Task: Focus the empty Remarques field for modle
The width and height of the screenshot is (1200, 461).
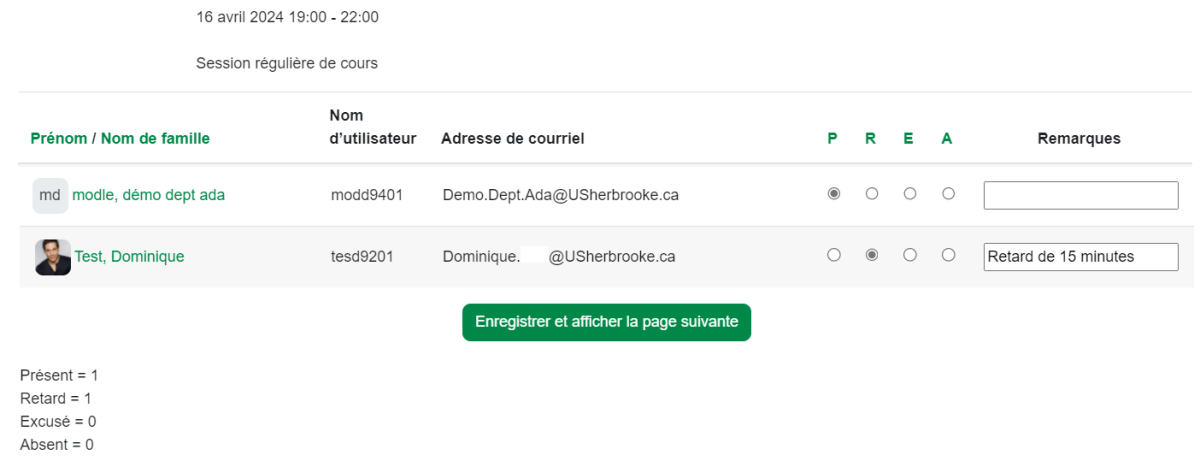Action: click(1080, 195)
